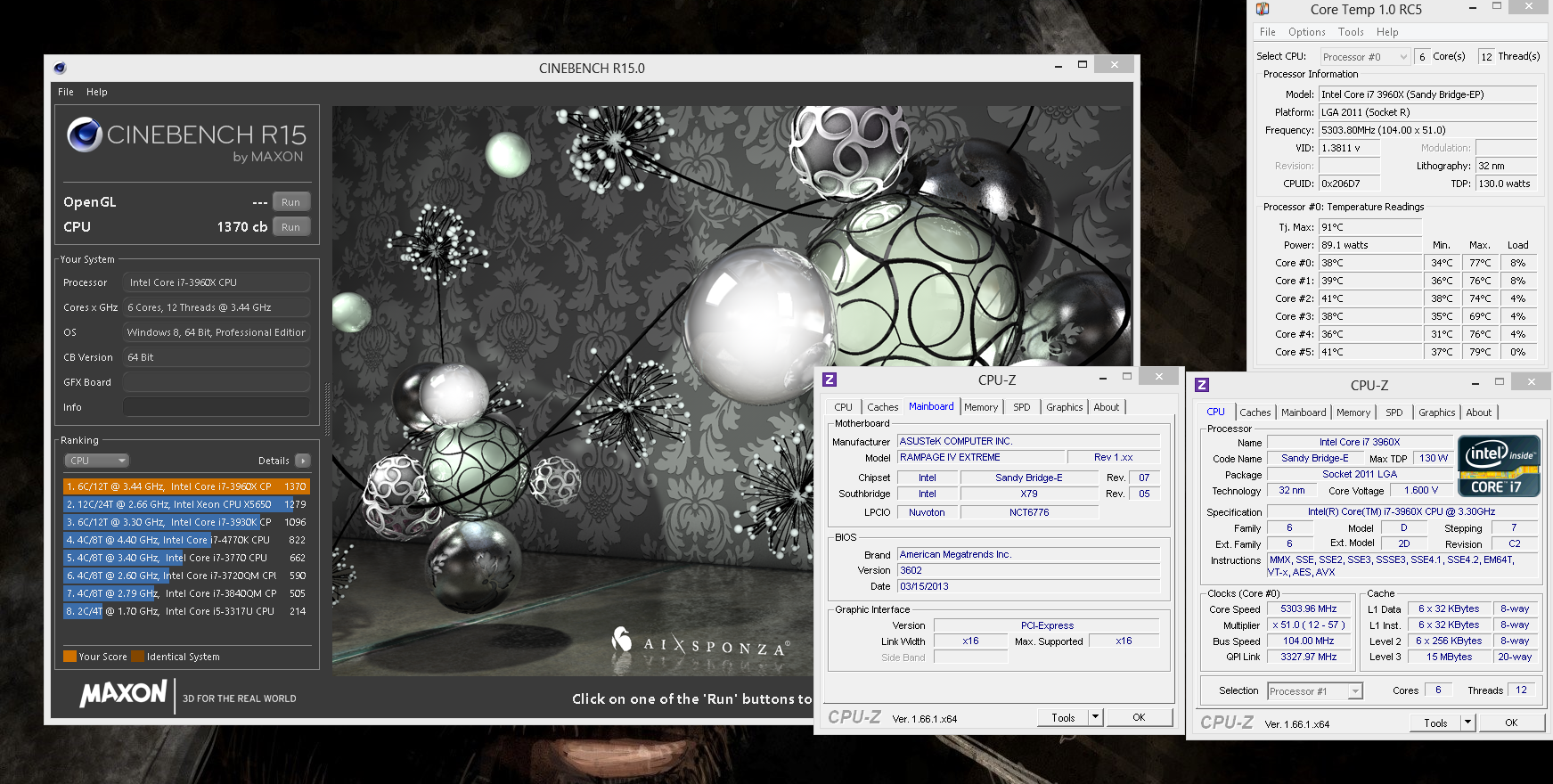Viewport: 1553px width, 784px height.
Task: Click the Core Temp Frequency value
Action: click(1428, 130)
